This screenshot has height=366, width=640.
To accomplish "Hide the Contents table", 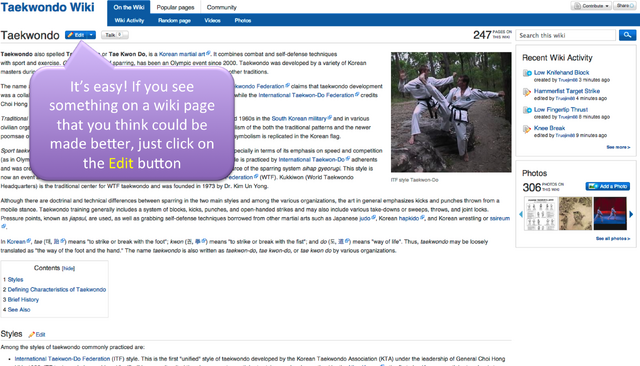I will tap(68, 268).
